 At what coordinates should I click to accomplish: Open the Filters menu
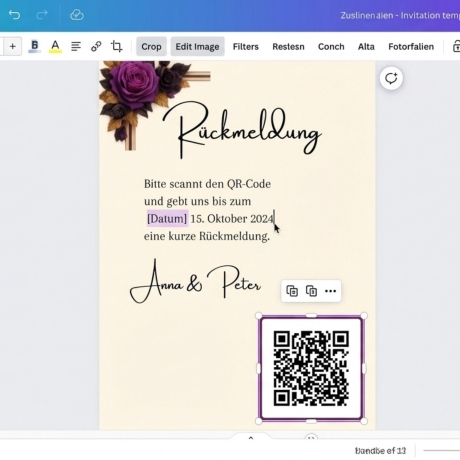click(x=246, y=47)
